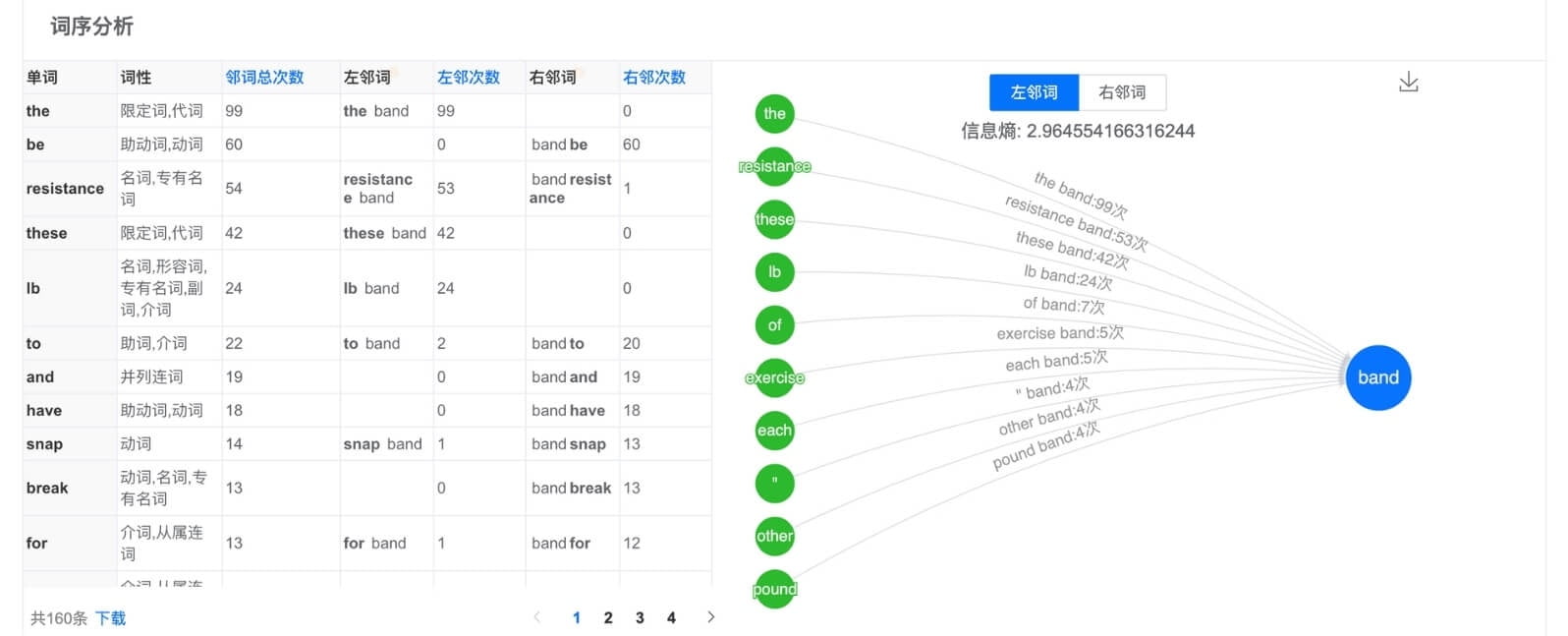Click the green 'resistance' graph node
This screenshot has height=636, width=1568.
(774, 166)
